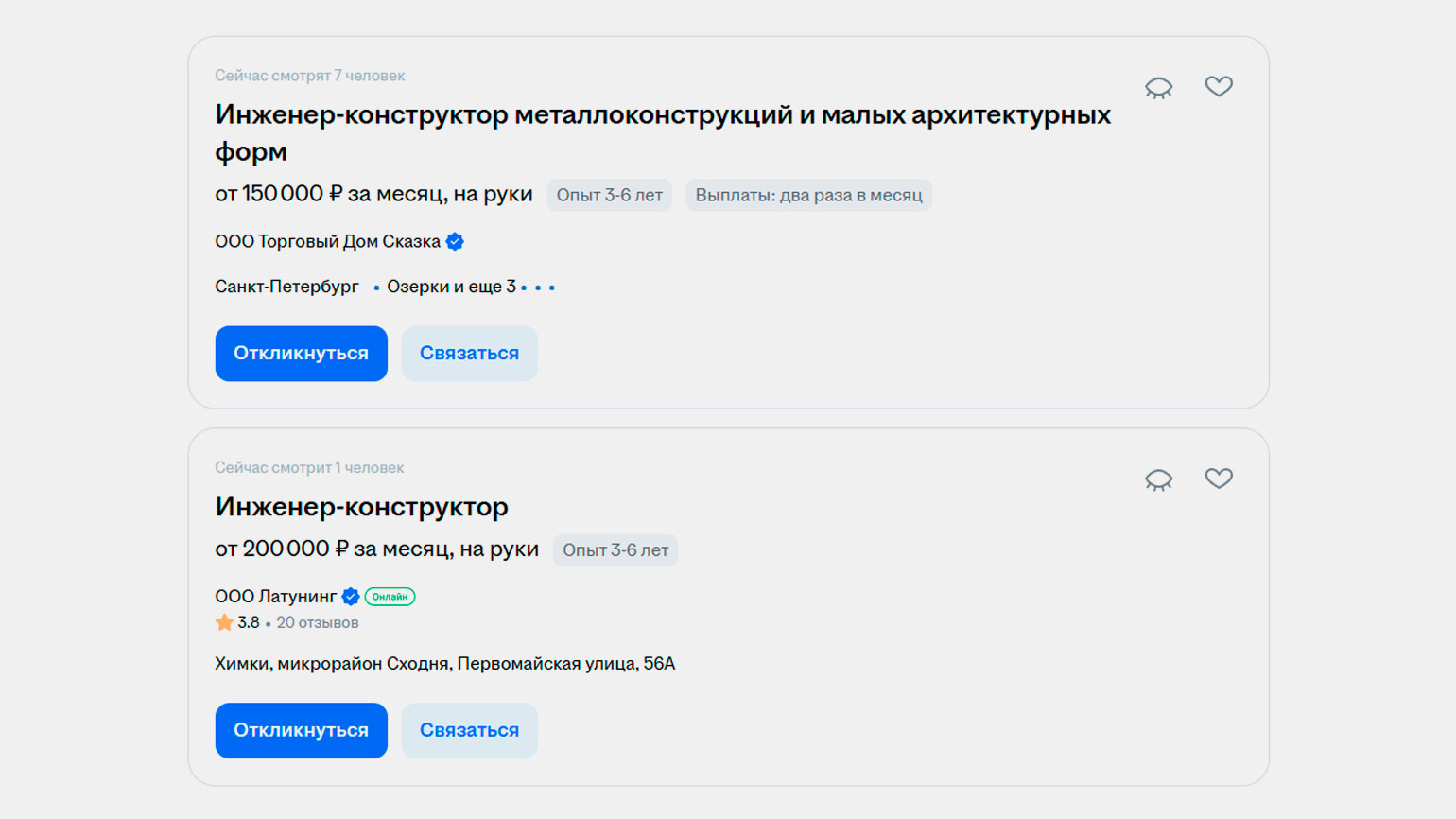Open the Инженер-конструктор vacancy title
1456x819 pixels.
(361, 507)
